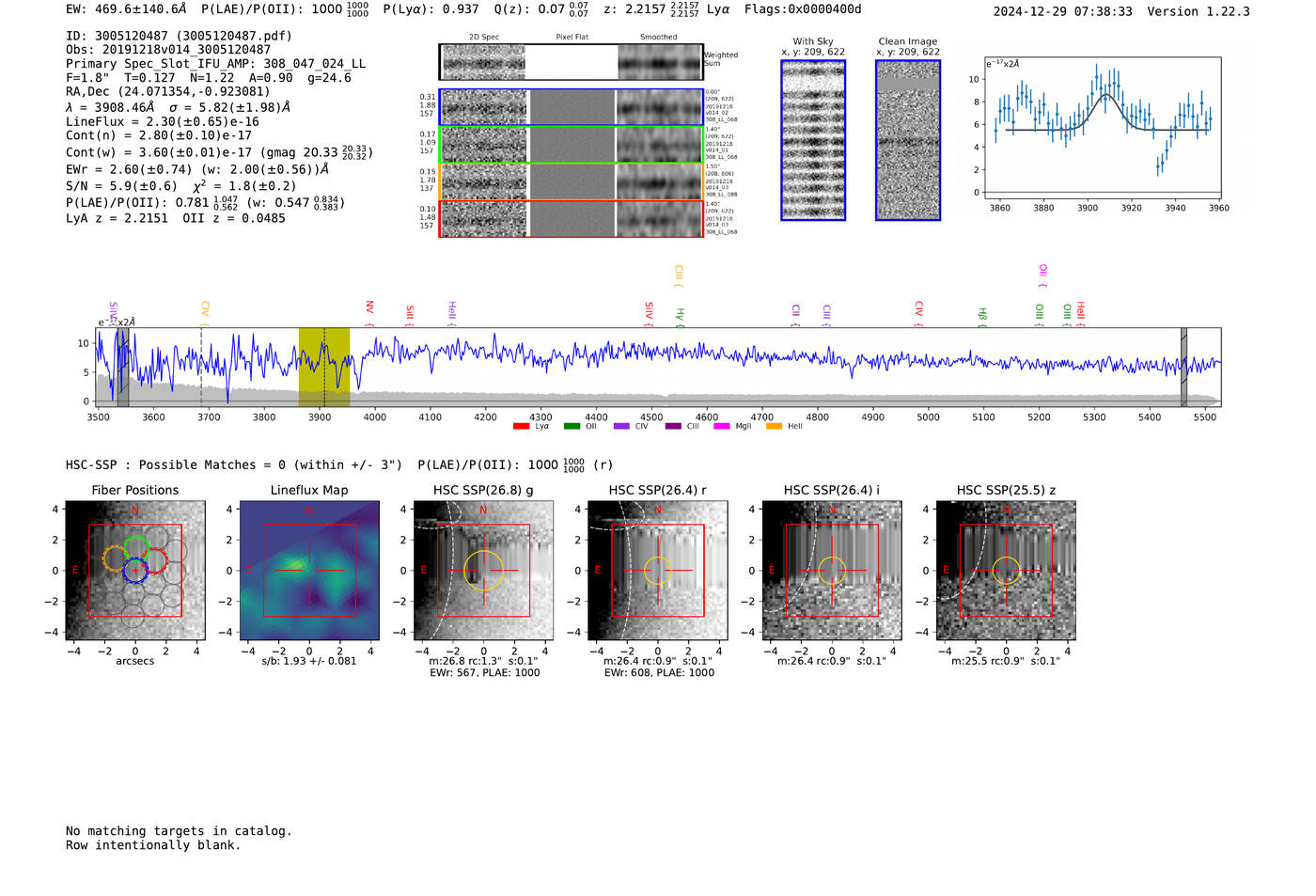Select the blue-outlined 2D fiber spectrum row
This screenshot has height=896, width=1316.
tap(571, 107)
